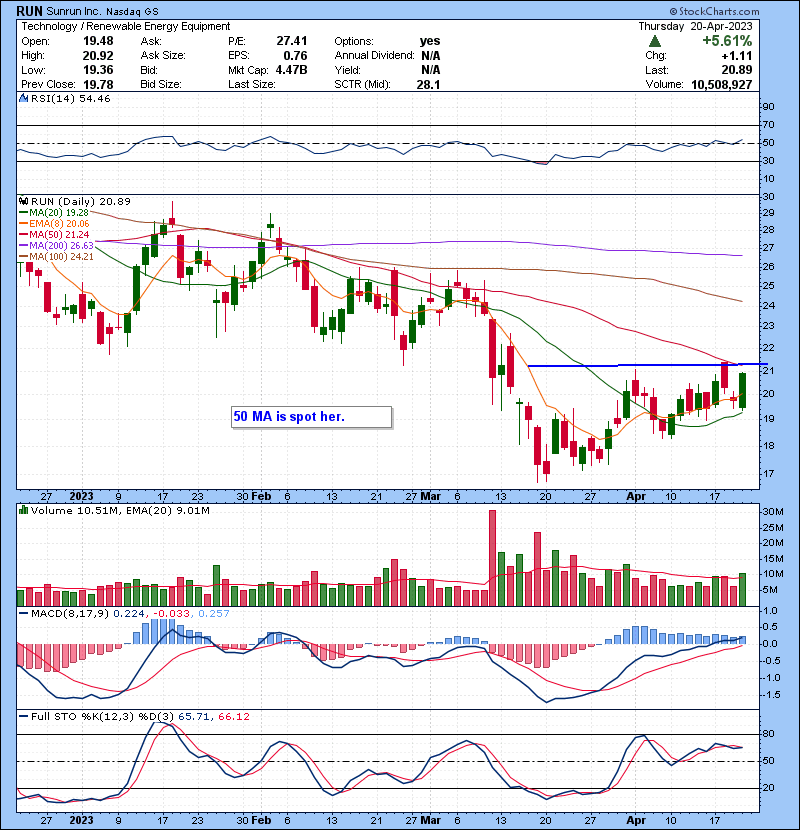This screenshot has width=800, height=830.
Task: Click the 70 level label on RSI axis
Action: click(769, 125)
